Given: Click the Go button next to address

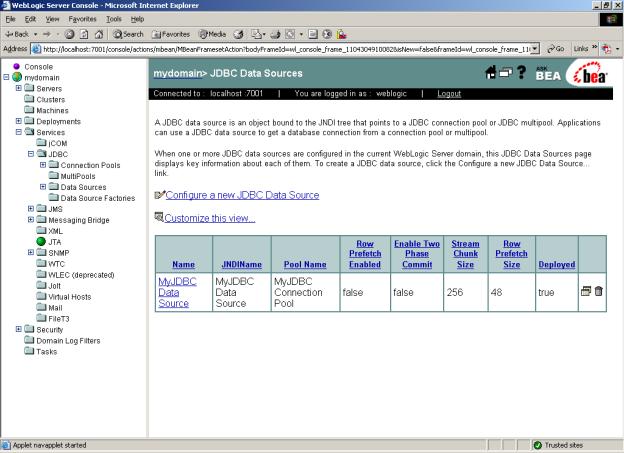Looking at the screenshot, I should [x=556, y=49].
